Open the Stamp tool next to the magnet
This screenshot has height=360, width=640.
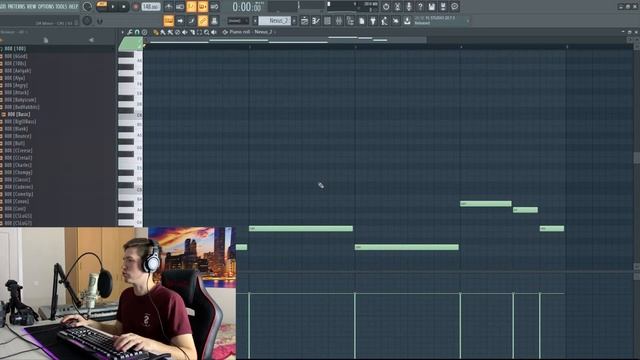[144, 32]
